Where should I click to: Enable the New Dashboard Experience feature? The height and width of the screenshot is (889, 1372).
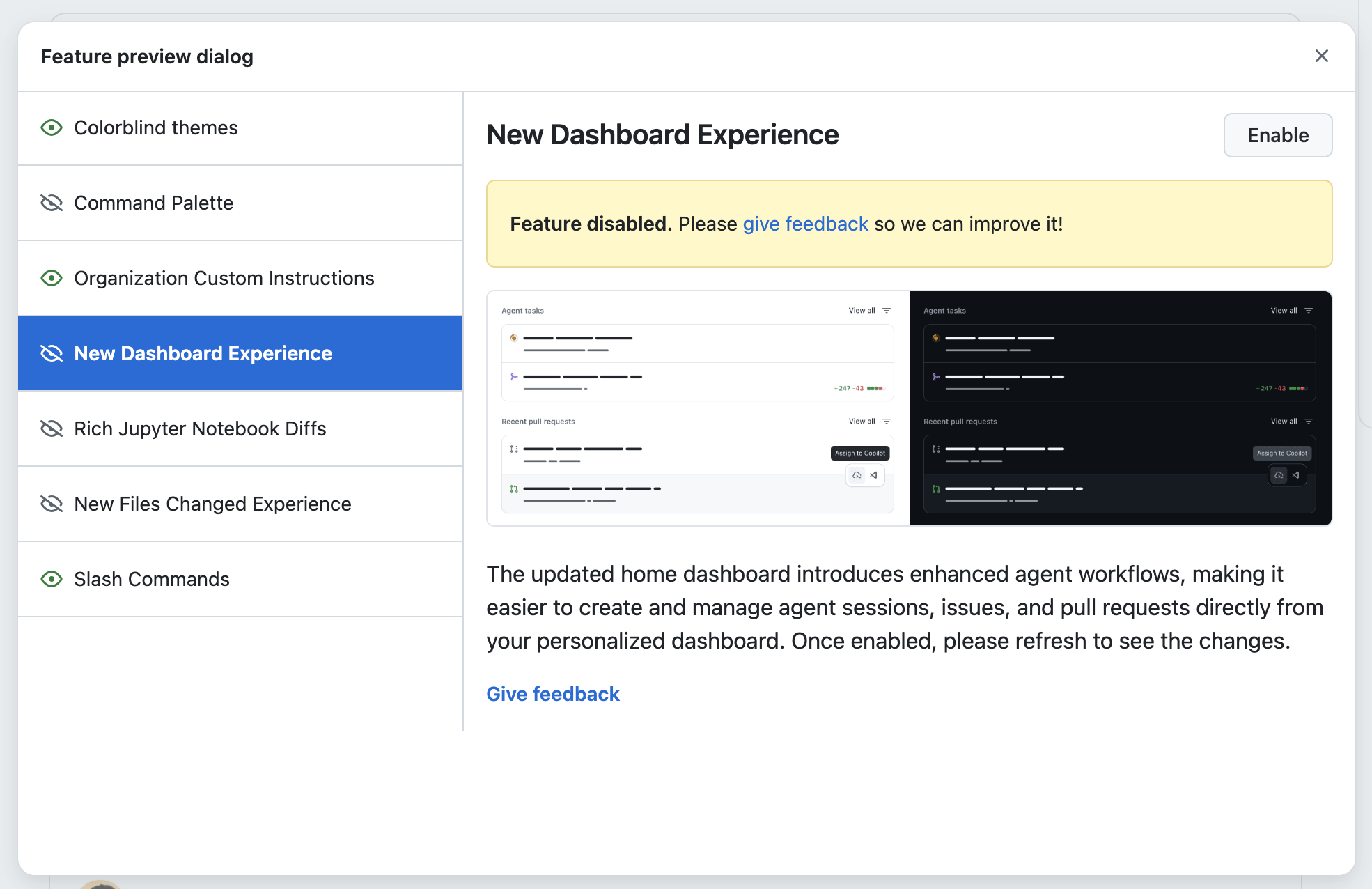(x=1278, y=135)
